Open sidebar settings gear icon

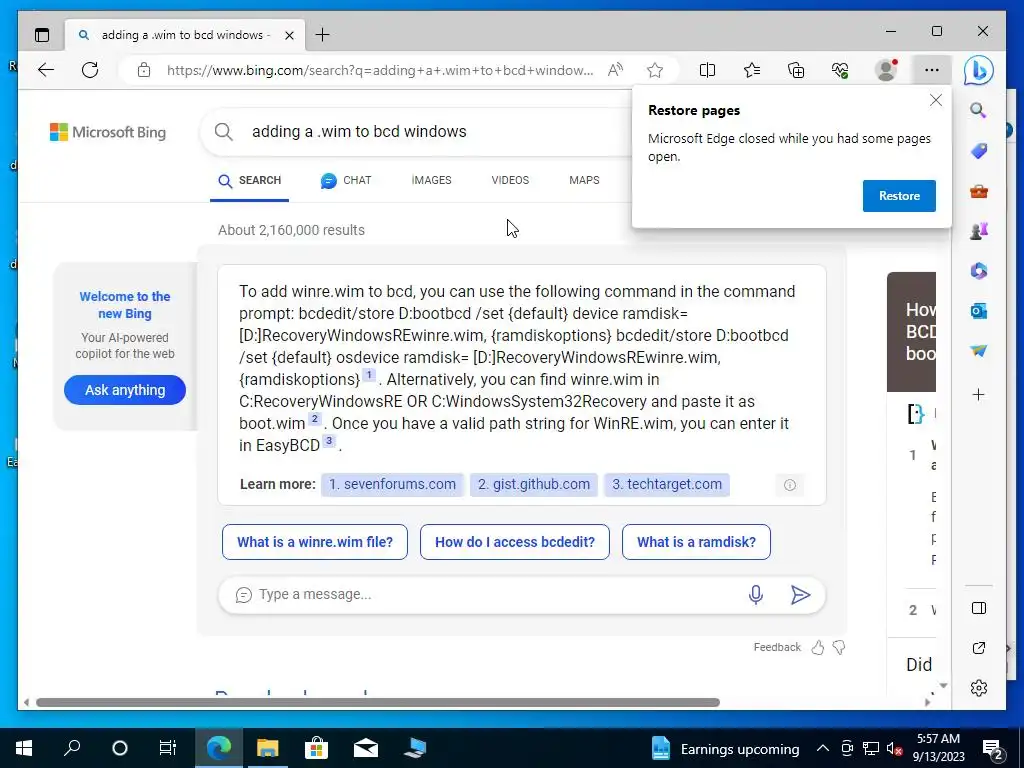coord(978,688)
